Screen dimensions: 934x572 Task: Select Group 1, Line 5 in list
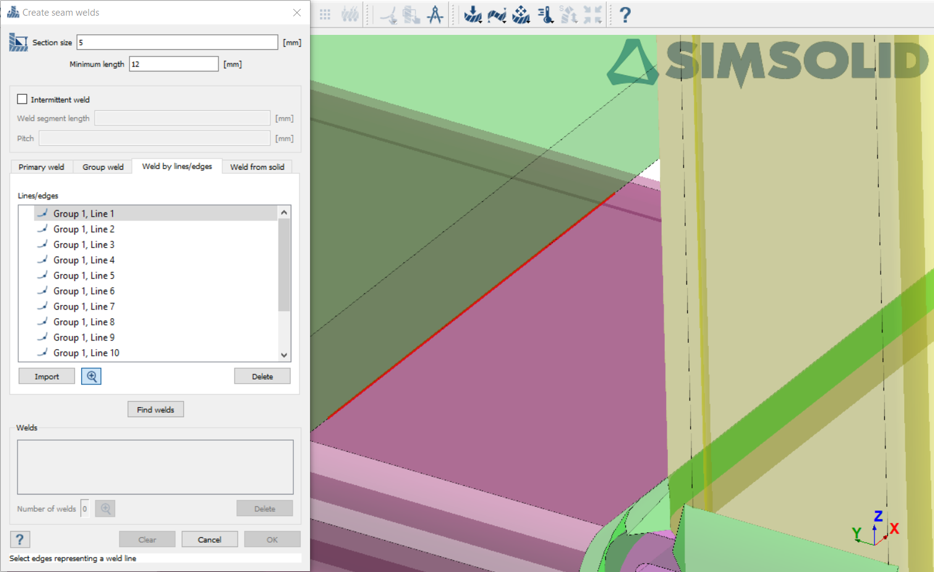point(84,276)
